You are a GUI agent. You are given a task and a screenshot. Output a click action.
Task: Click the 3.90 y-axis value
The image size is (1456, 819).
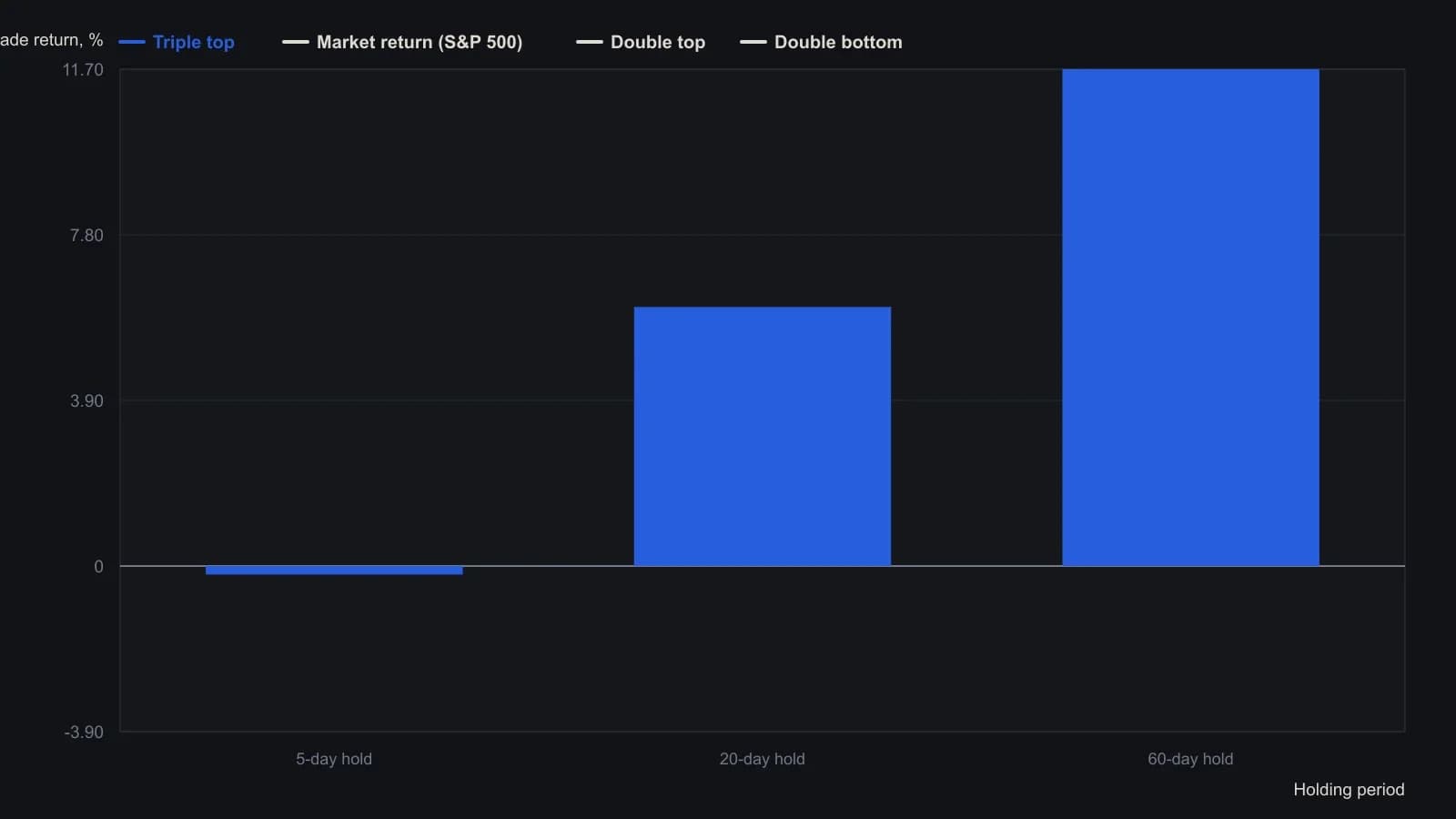tap(86, 401)
